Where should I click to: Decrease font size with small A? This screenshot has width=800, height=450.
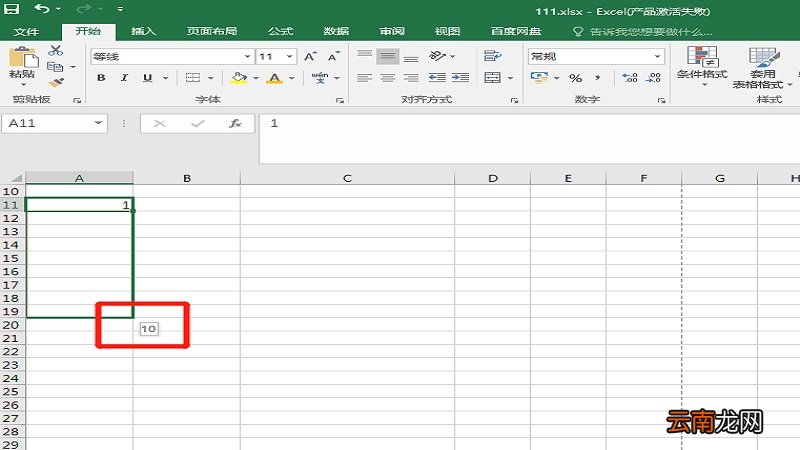[x=334, y=56]
